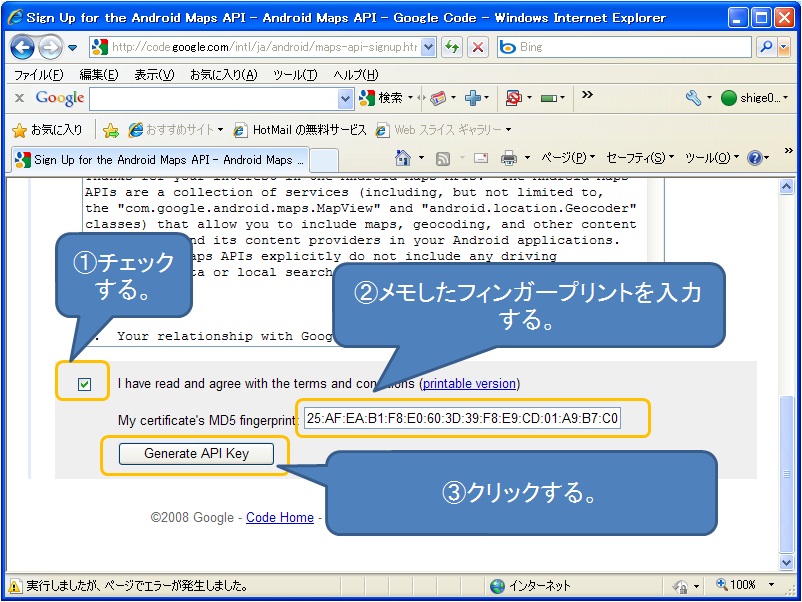This screenshot has width=802, height=602.
Task: Click the protected mode lock icon in status bar
Action: pyautogui.click(x=681, y=586)
